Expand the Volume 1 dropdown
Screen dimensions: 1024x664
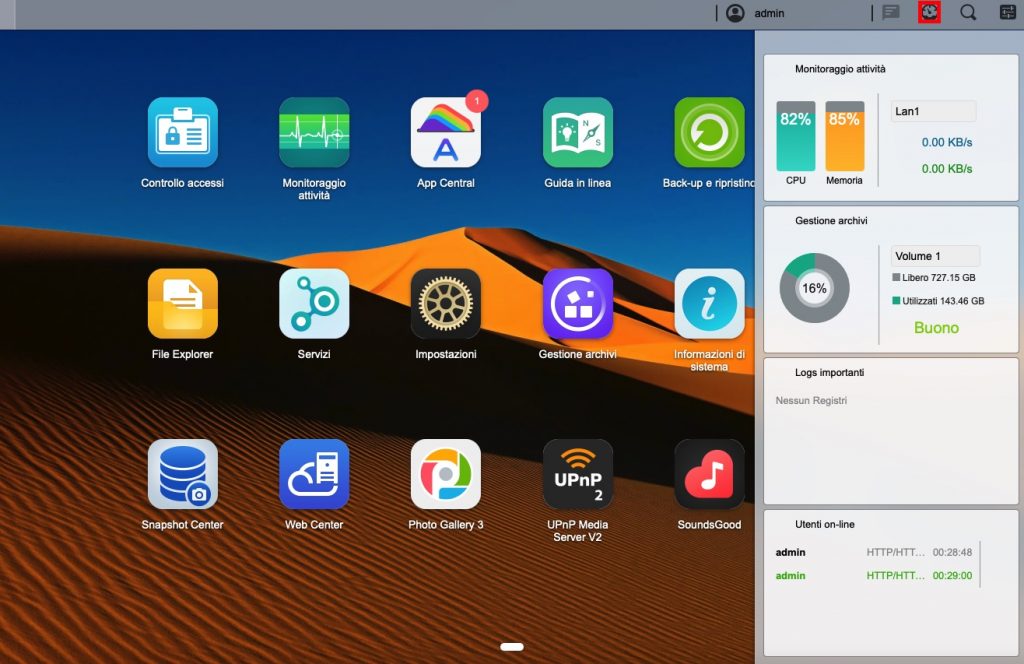coord(935,256)
